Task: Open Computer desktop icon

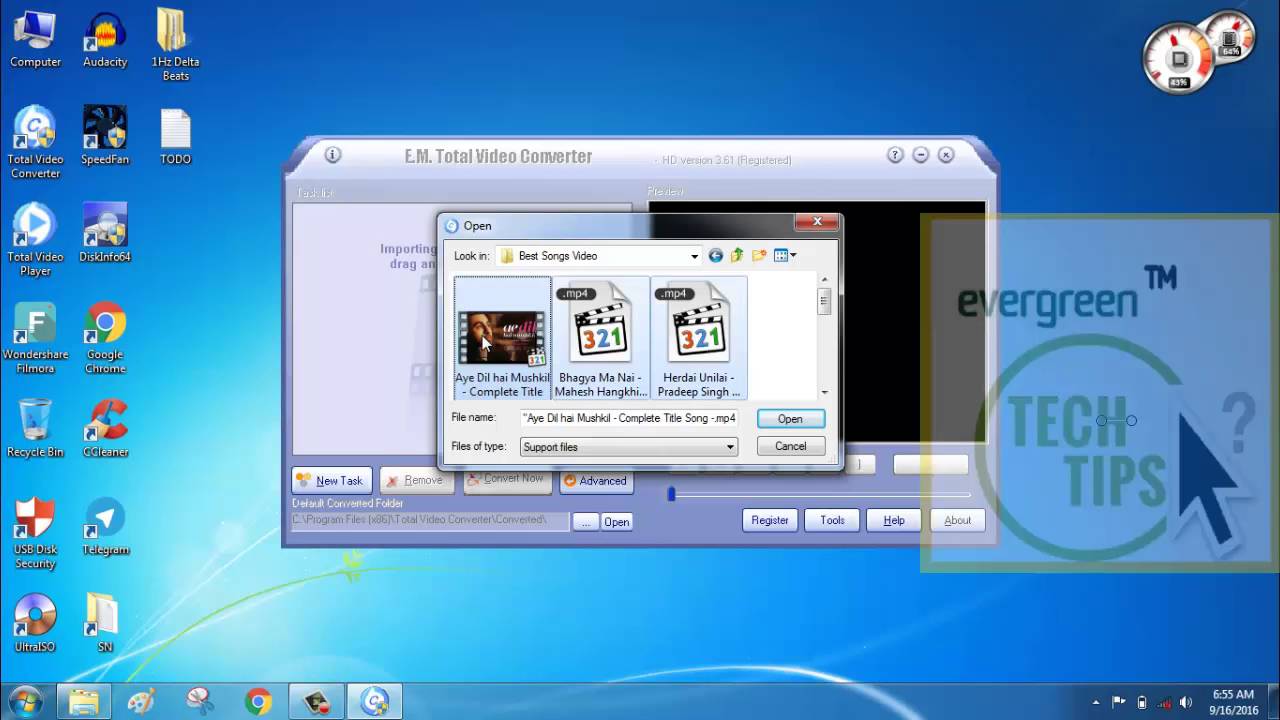Action: [x=35, y=38]
